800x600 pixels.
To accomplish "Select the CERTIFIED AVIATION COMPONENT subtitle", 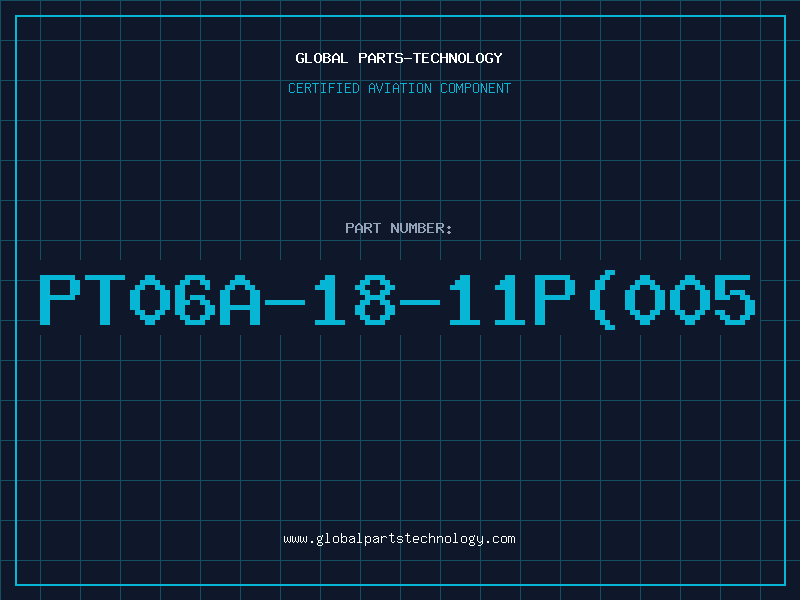I will click(x=399, y=88).
